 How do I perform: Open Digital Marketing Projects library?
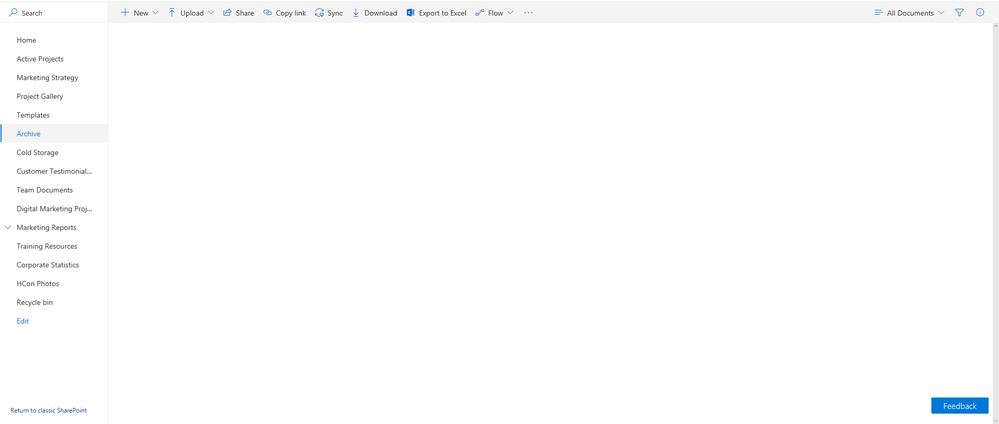click(x=55, y=208)
